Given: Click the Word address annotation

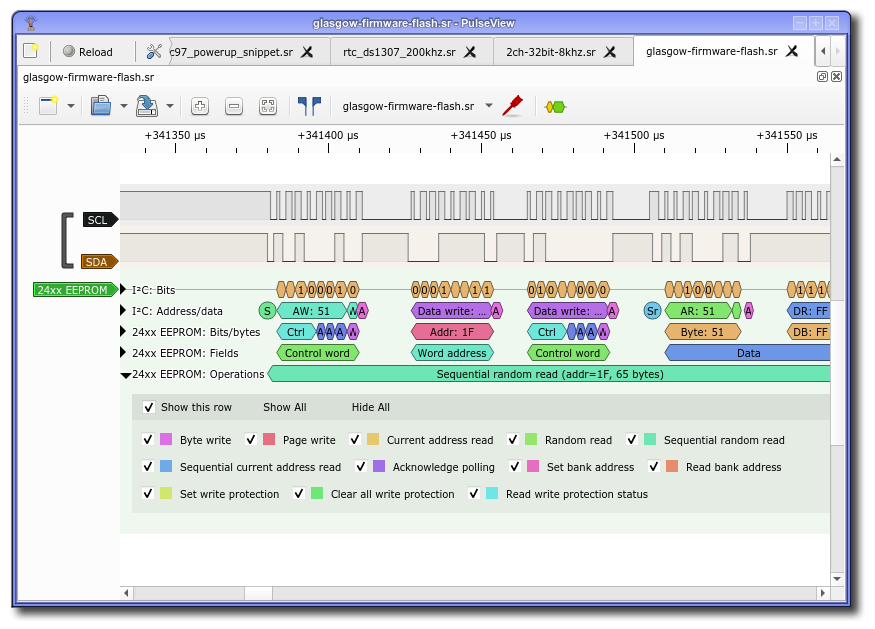Looking at the screenshot, I should click(x=452, y=353).
